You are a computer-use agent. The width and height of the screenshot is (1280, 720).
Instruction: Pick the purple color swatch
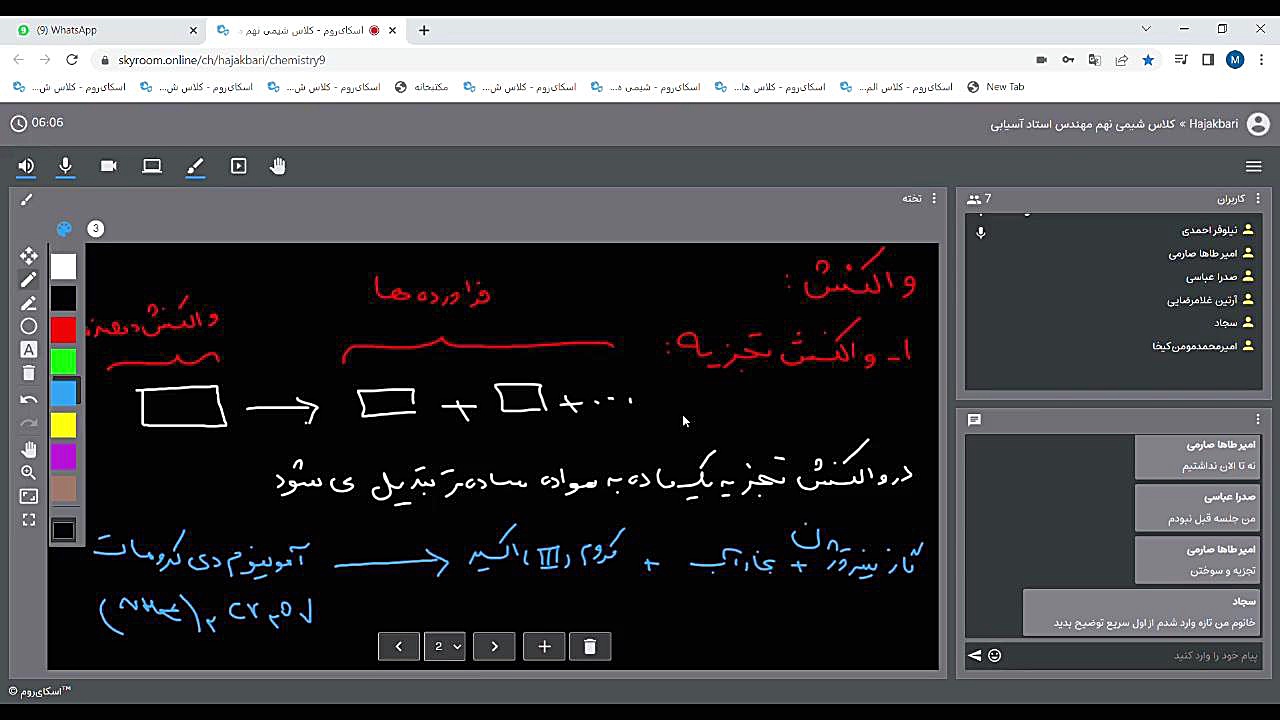[x=64, y=457]
